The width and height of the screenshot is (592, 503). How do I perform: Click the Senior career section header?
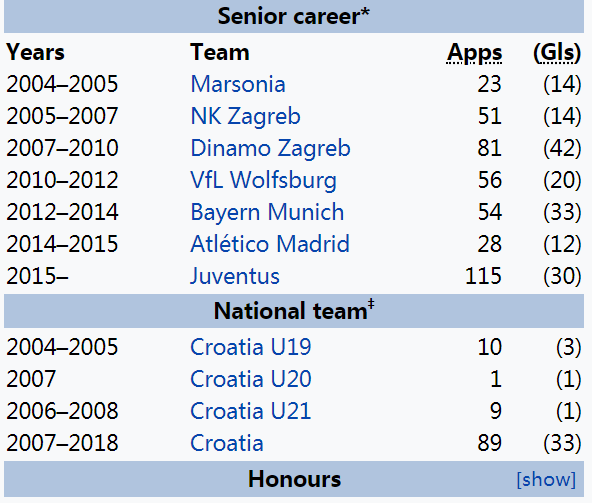coord(294,16)
